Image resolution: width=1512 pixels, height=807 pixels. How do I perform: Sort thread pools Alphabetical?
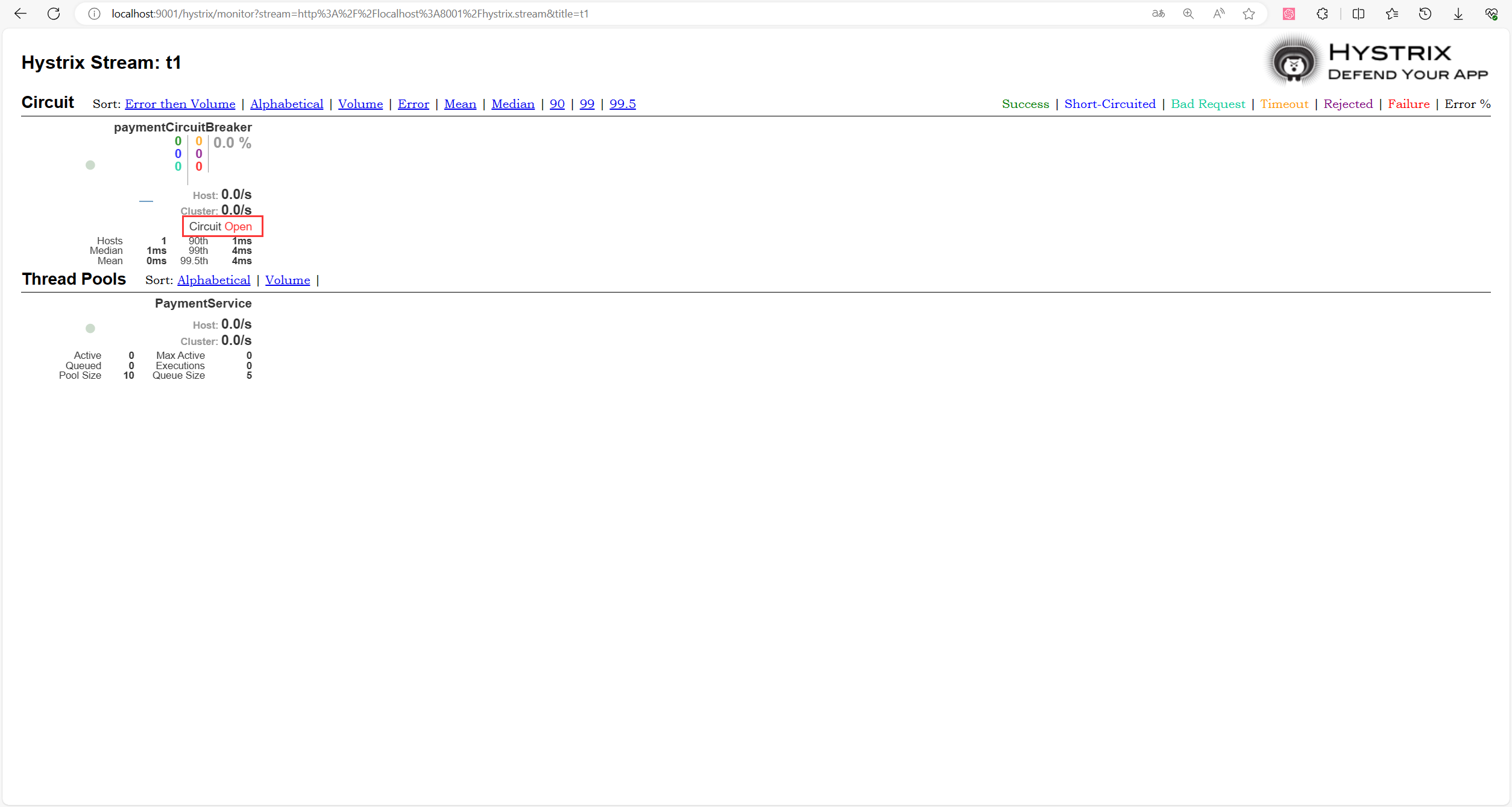click(214, 280)
